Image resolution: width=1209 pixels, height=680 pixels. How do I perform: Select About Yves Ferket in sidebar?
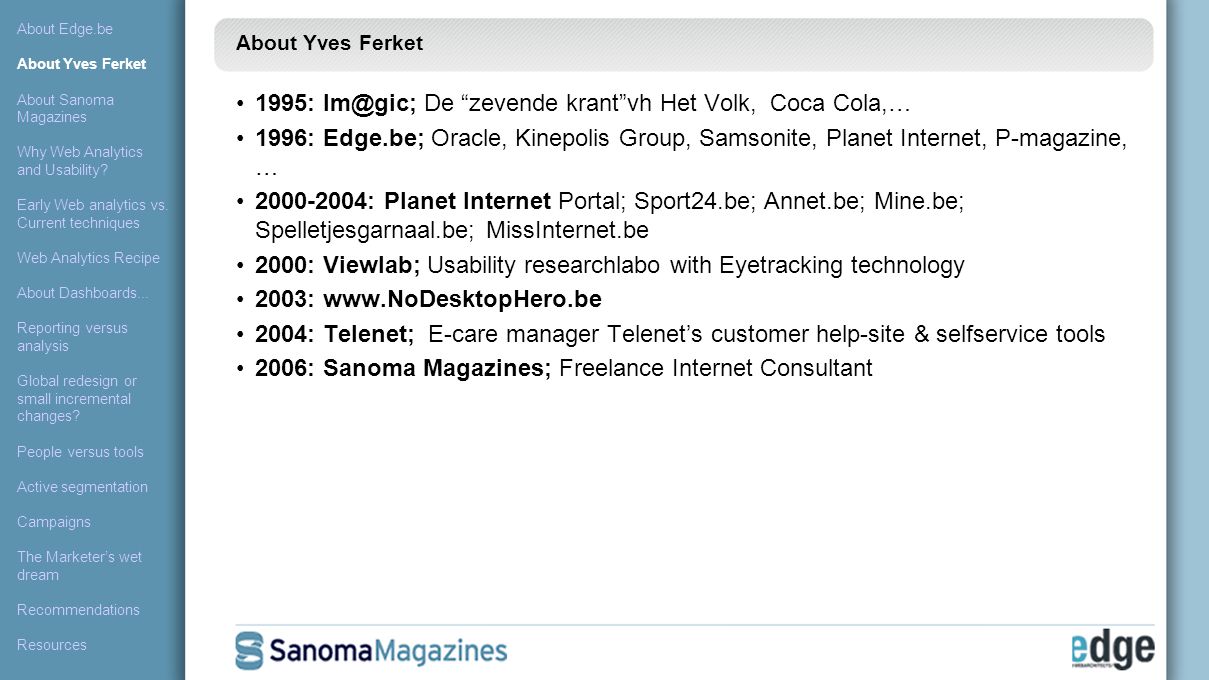tap(81, 64)
